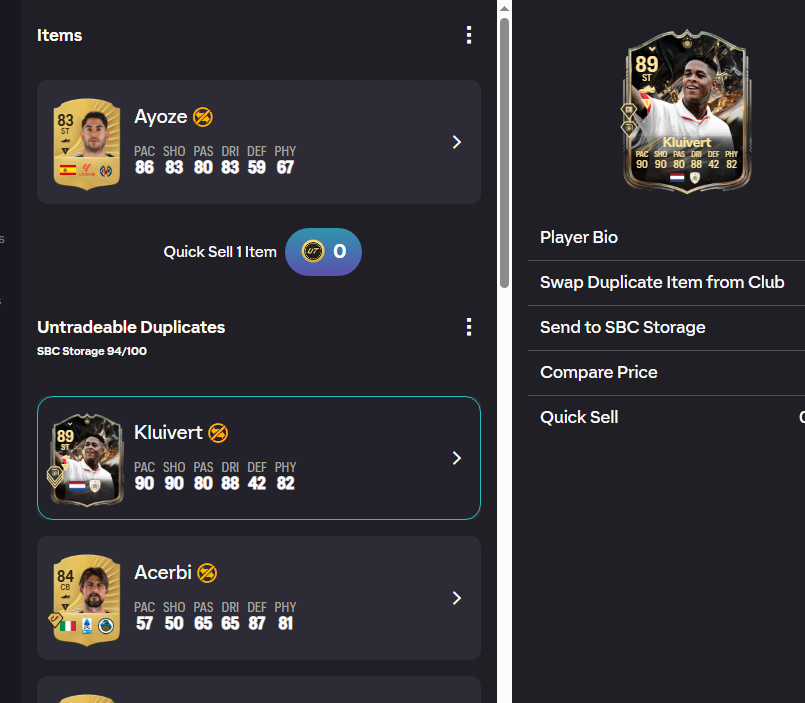Expand Kluivert duplicate details chevron

coord(457,458)
